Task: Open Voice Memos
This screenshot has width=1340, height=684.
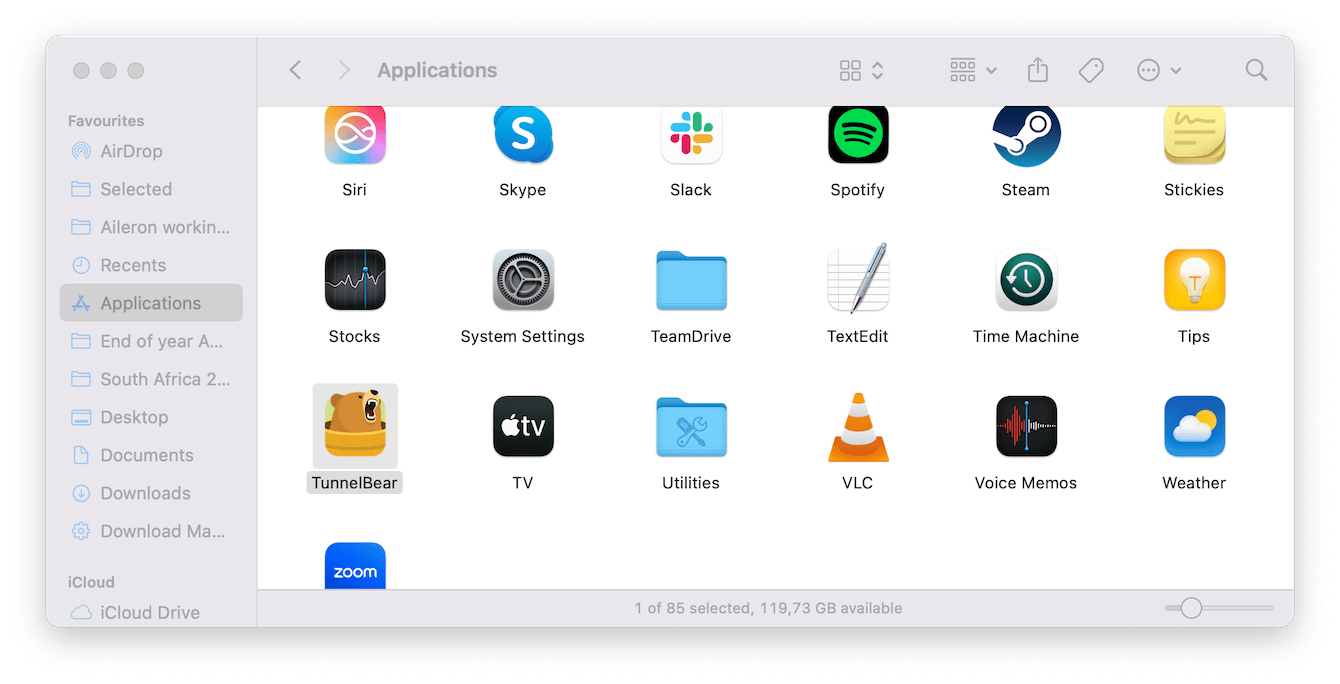Action: (x=1025, y=426)
